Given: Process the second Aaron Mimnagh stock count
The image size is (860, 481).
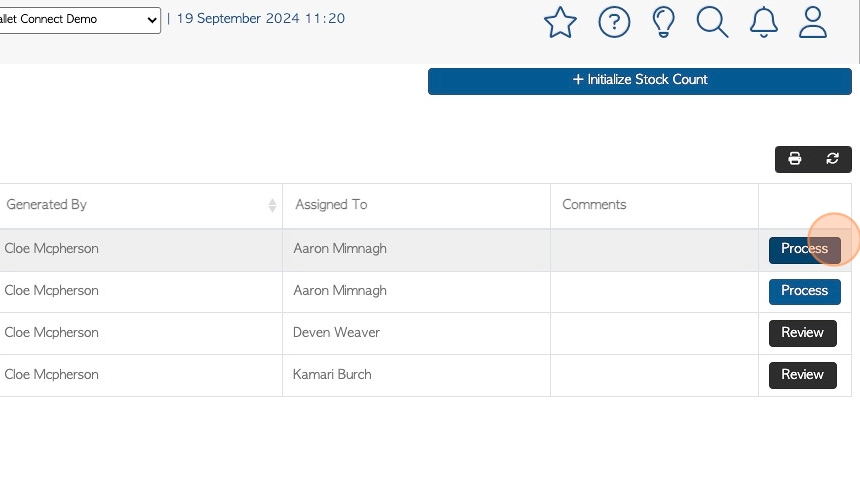Looking at the screenshot, I should [x=804, y=292].
